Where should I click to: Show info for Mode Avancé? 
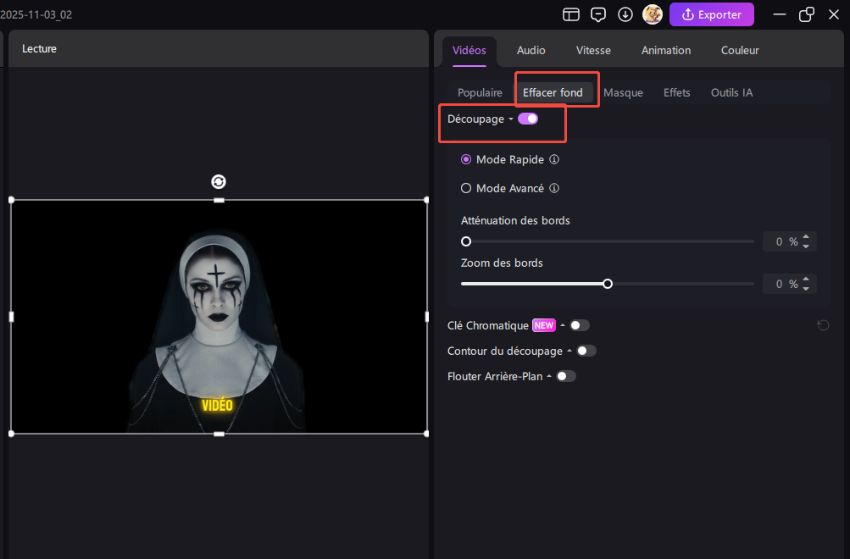point(554,188)
